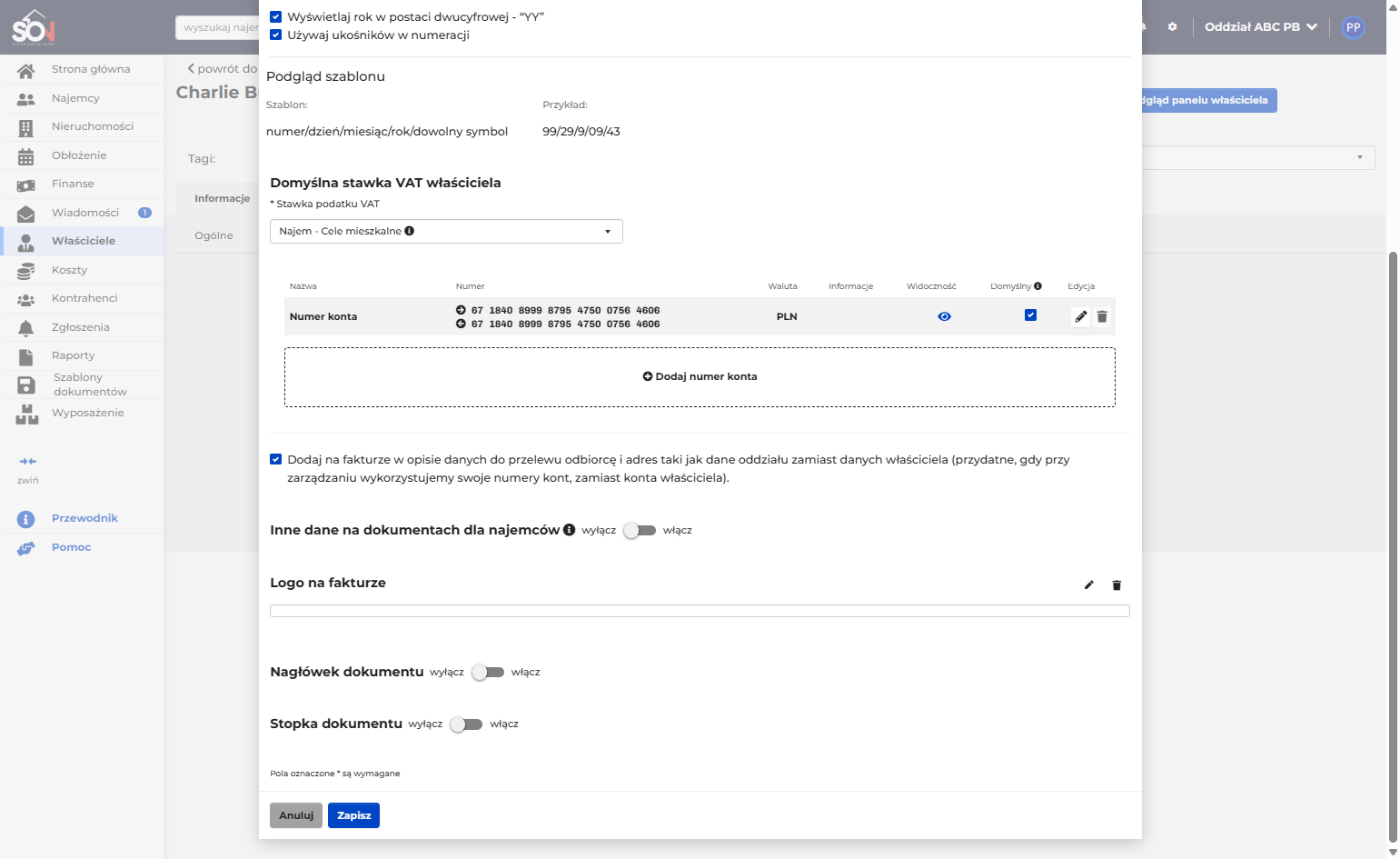Toggle the Stopka dokumentu switch

tap(466, 724)
